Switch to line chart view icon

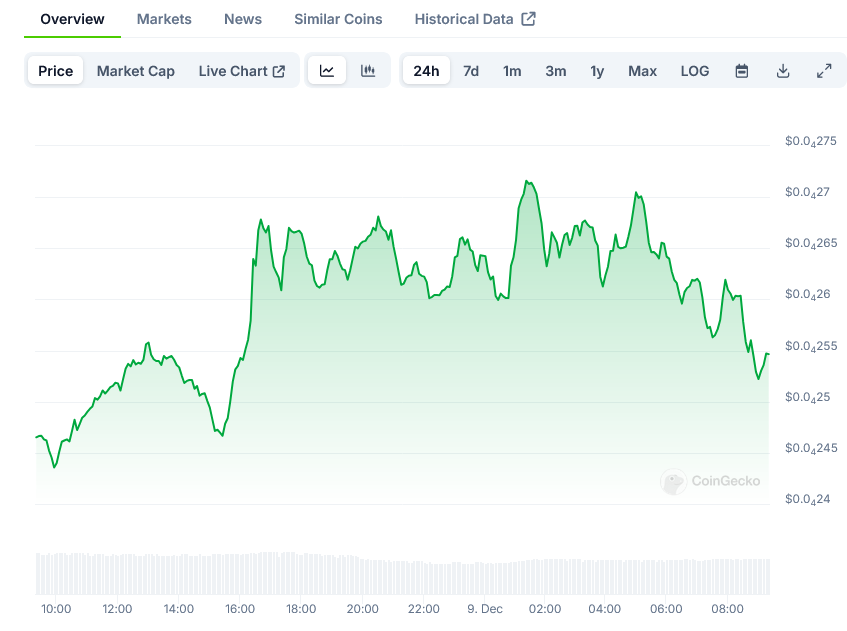click(327, 71)
